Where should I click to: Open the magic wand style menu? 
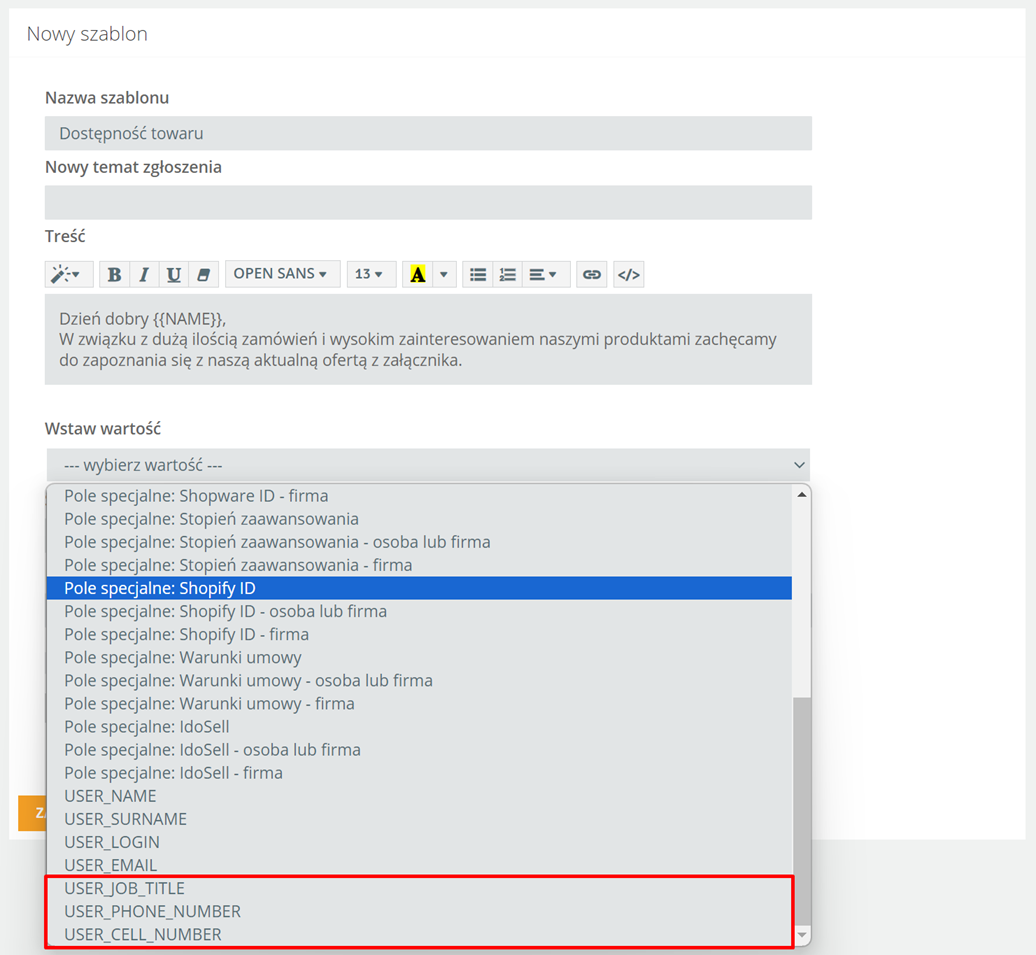click(x=69, y=274)
